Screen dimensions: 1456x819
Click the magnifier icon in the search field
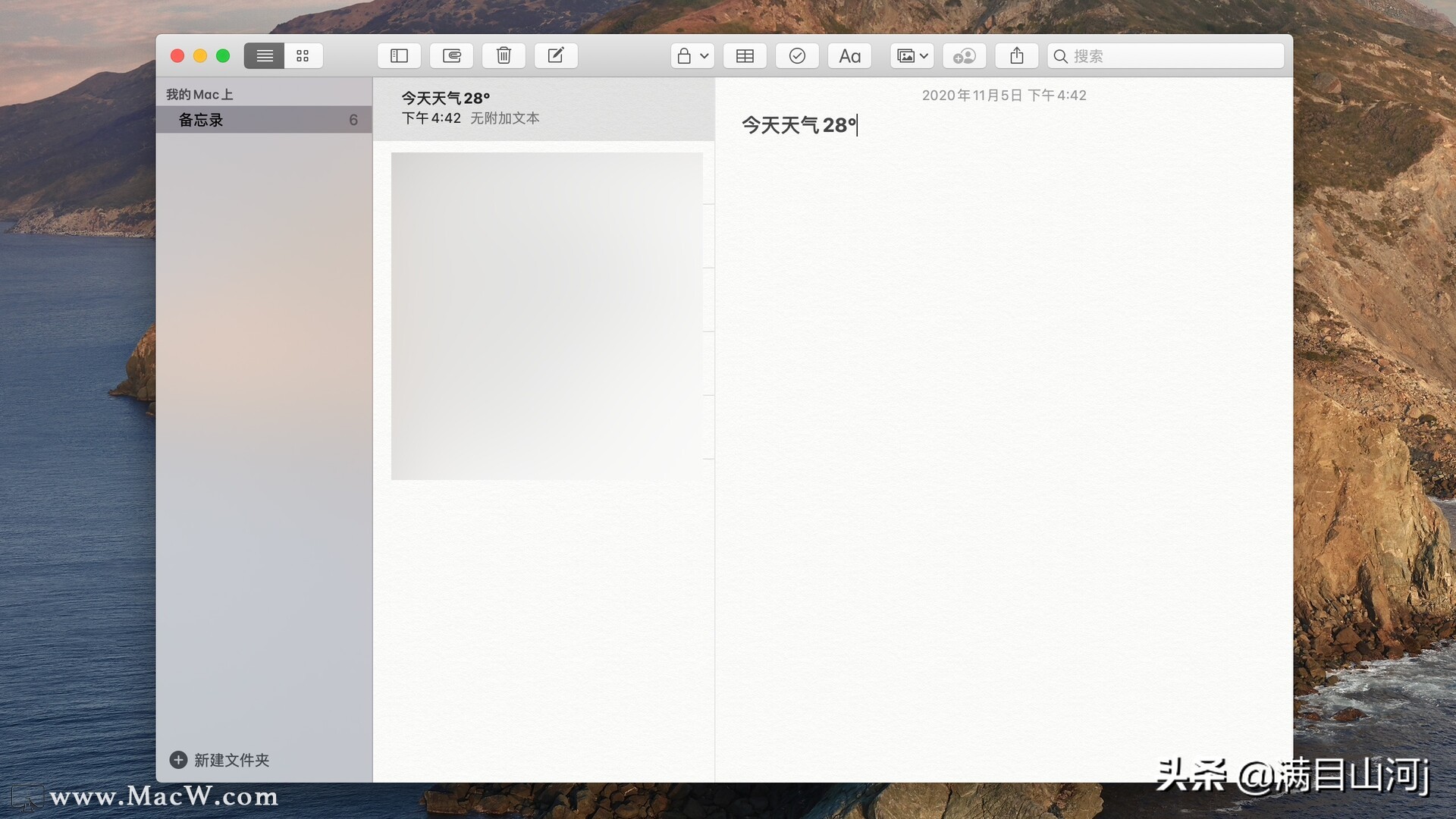pyautogui.click(x=1061, y=57)
